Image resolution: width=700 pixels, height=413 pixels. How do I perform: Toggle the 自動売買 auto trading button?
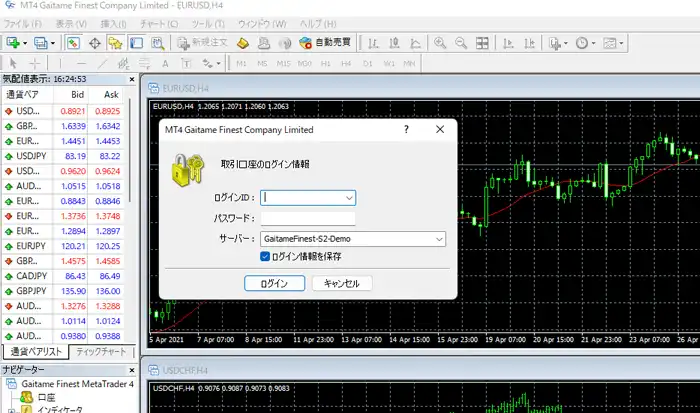[325, 43]
